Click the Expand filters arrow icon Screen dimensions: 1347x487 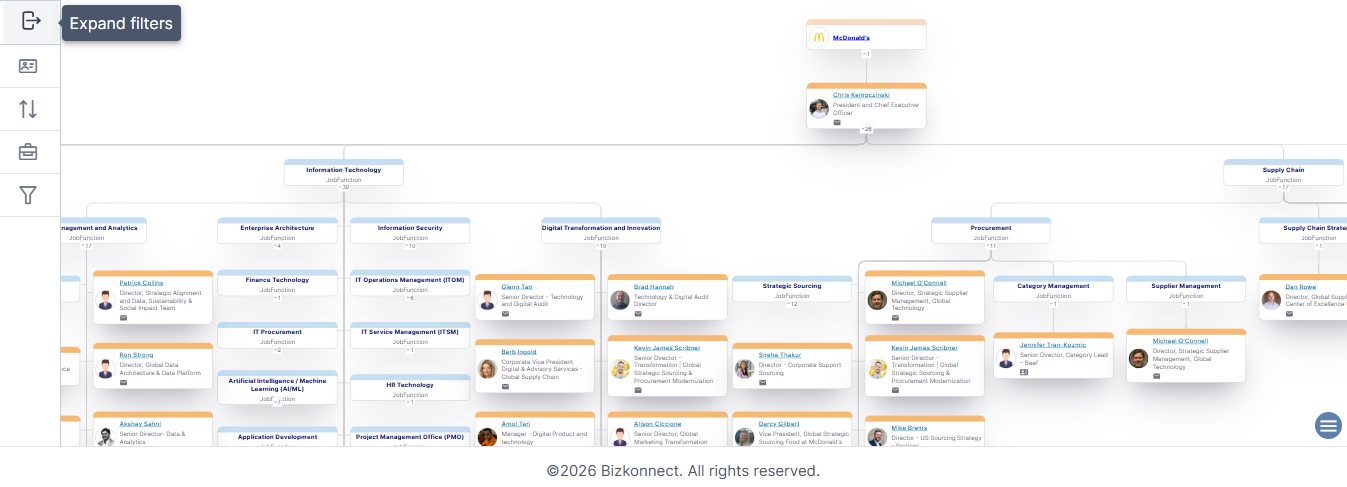30,21
